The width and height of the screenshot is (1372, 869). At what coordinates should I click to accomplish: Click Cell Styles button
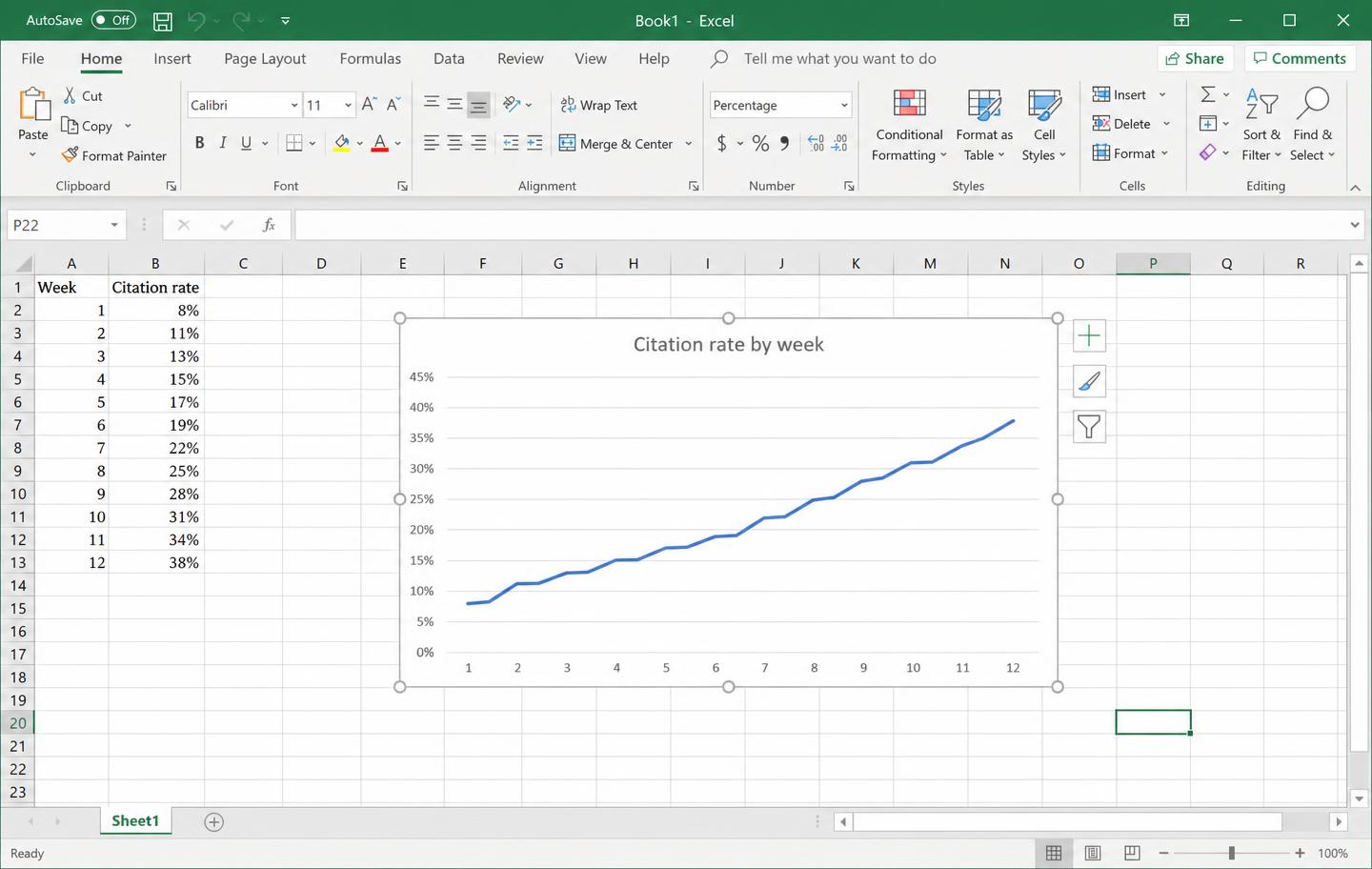coord(1044,126)
